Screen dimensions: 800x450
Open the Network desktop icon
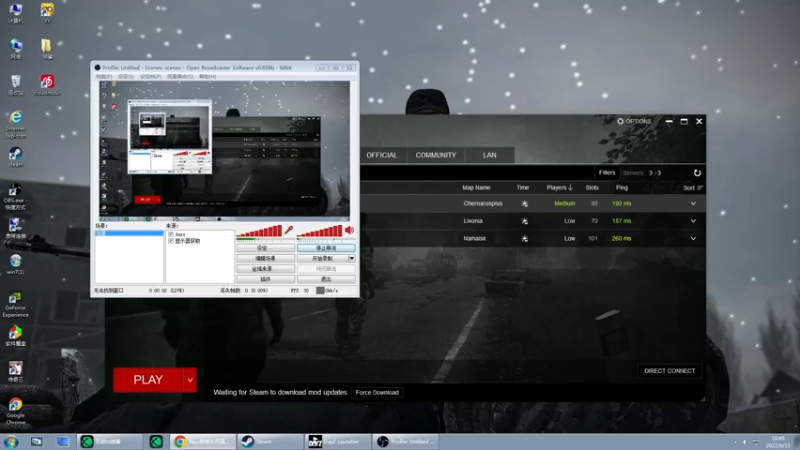tap(16, 49)
